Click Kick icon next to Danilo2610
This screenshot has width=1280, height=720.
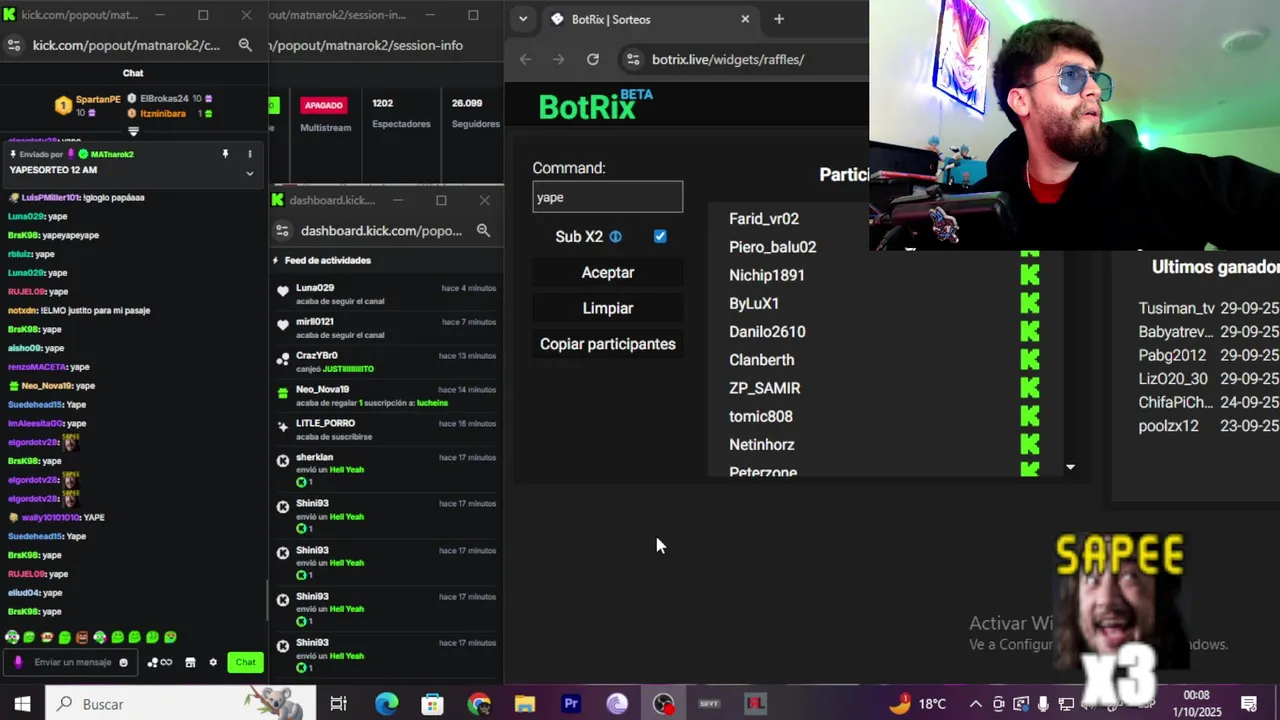(1030, 331)
